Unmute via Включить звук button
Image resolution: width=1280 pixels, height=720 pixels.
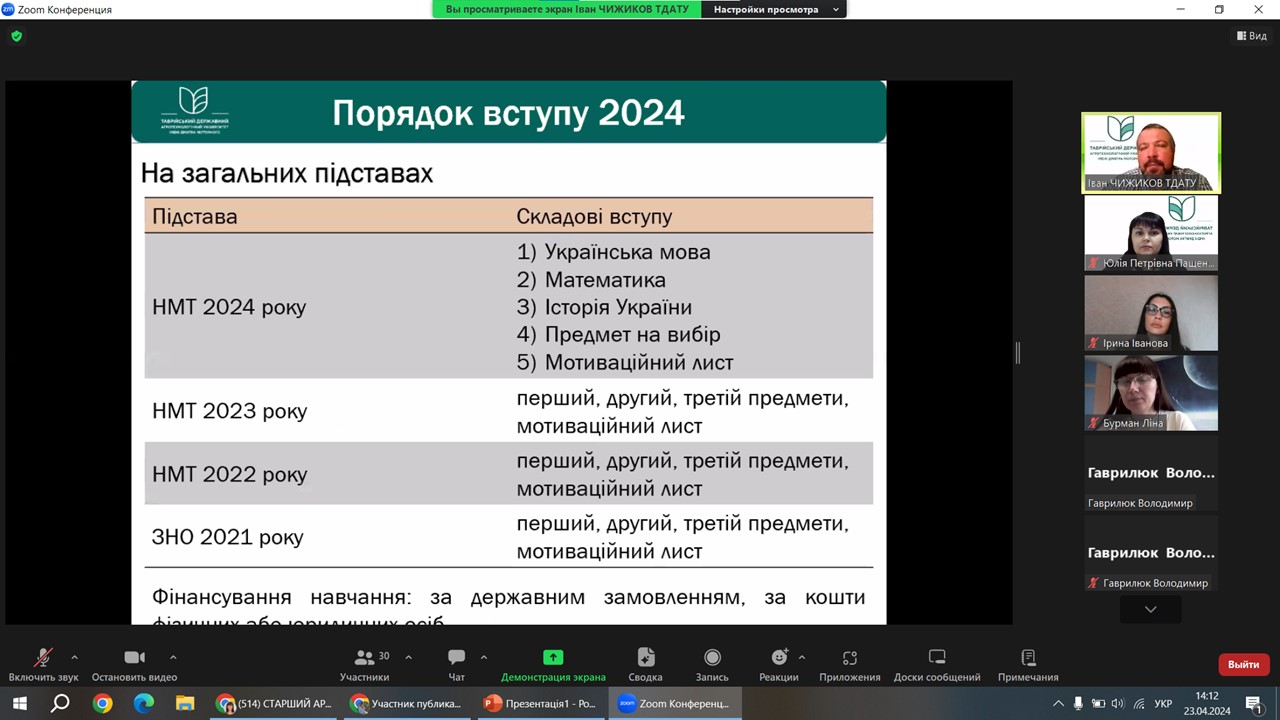[x=43, y=663]
